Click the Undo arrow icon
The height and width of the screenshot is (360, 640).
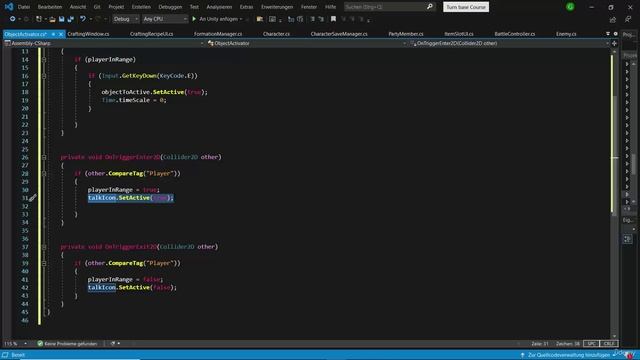83,19
